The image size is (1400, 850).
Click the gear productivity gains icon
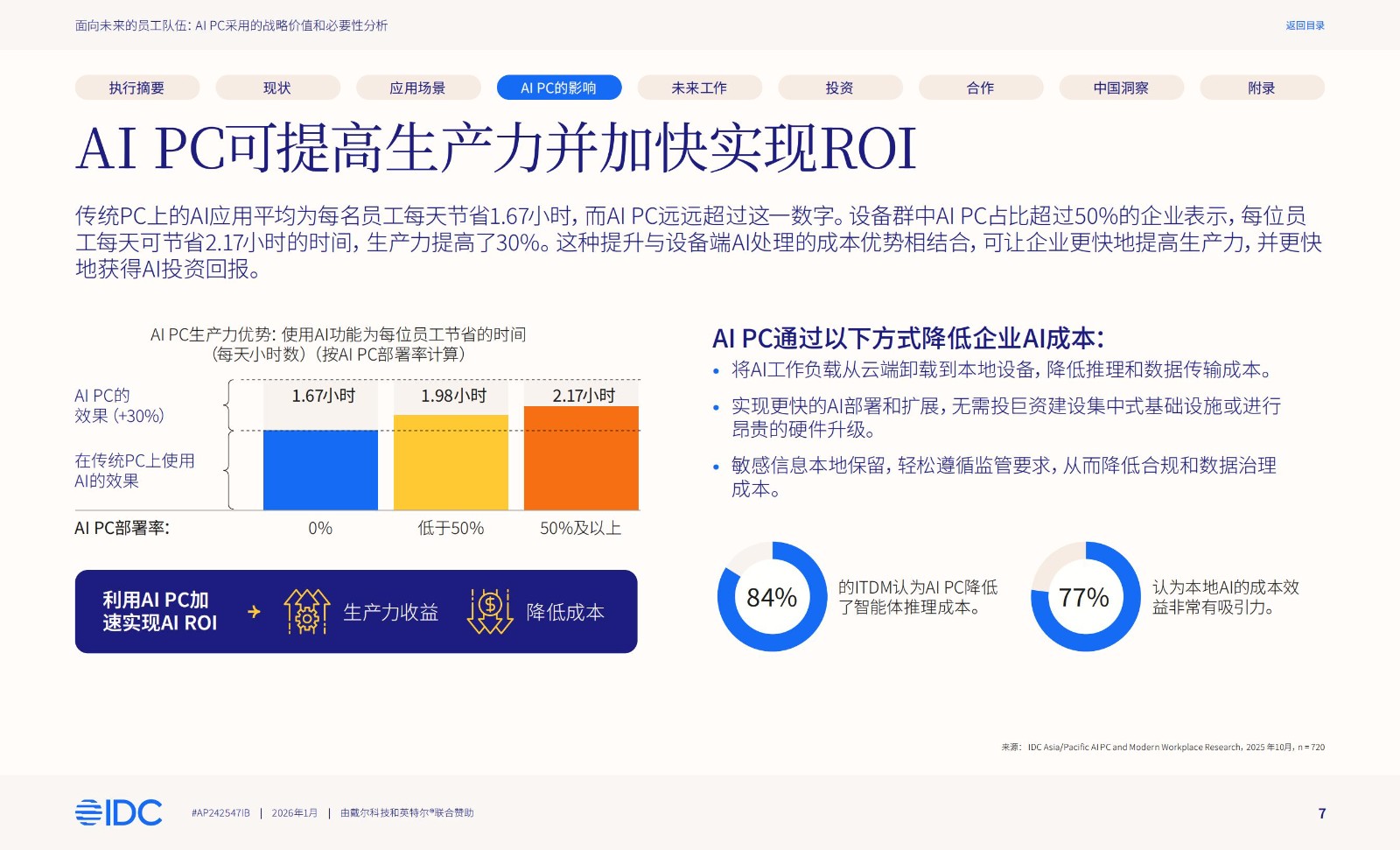coord(306,611)
